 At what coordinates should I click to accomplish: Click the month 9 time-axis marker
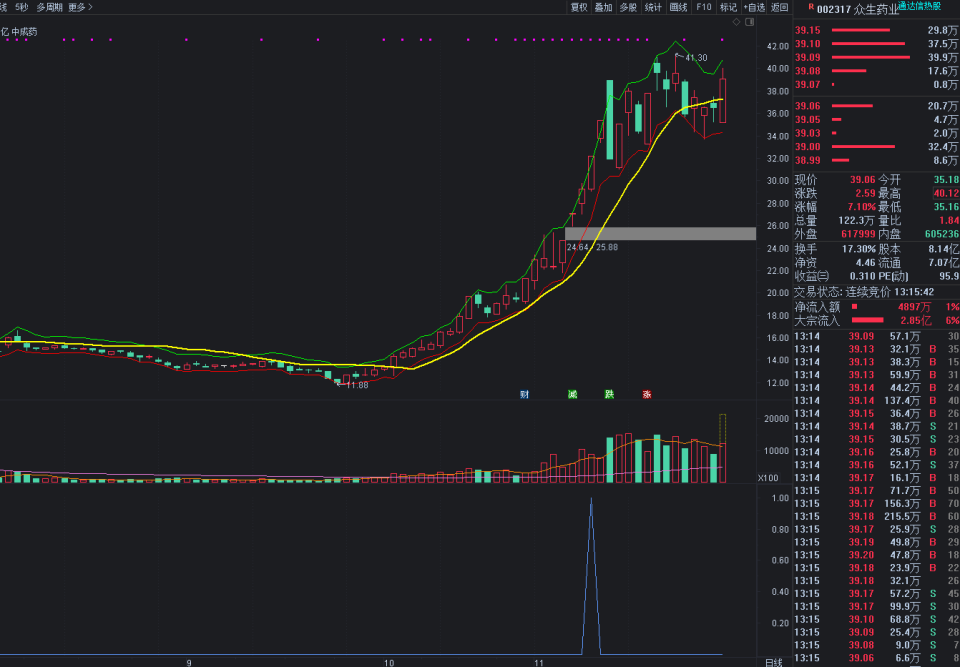[x=189, y=663]
